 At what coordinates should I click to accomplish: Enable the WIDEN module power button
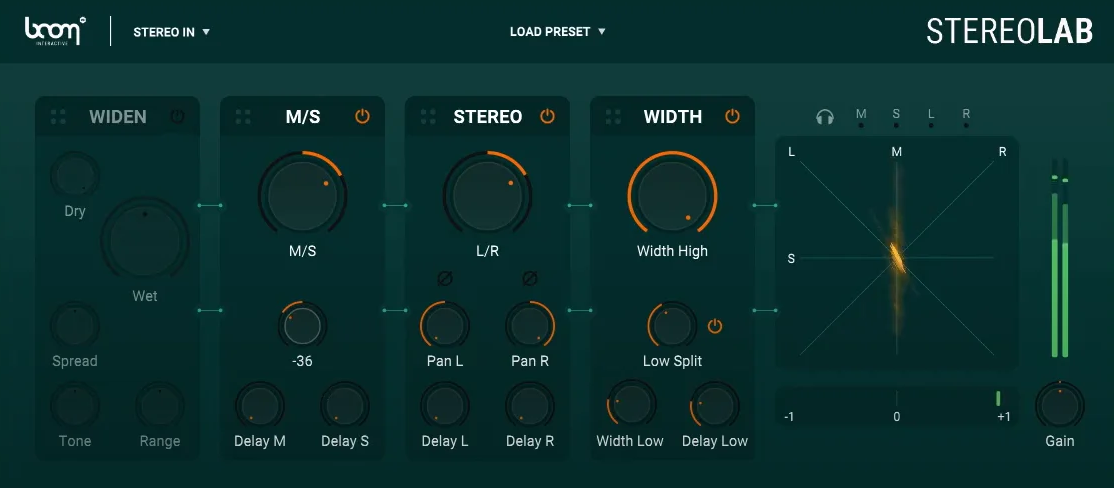pos(177,117)
